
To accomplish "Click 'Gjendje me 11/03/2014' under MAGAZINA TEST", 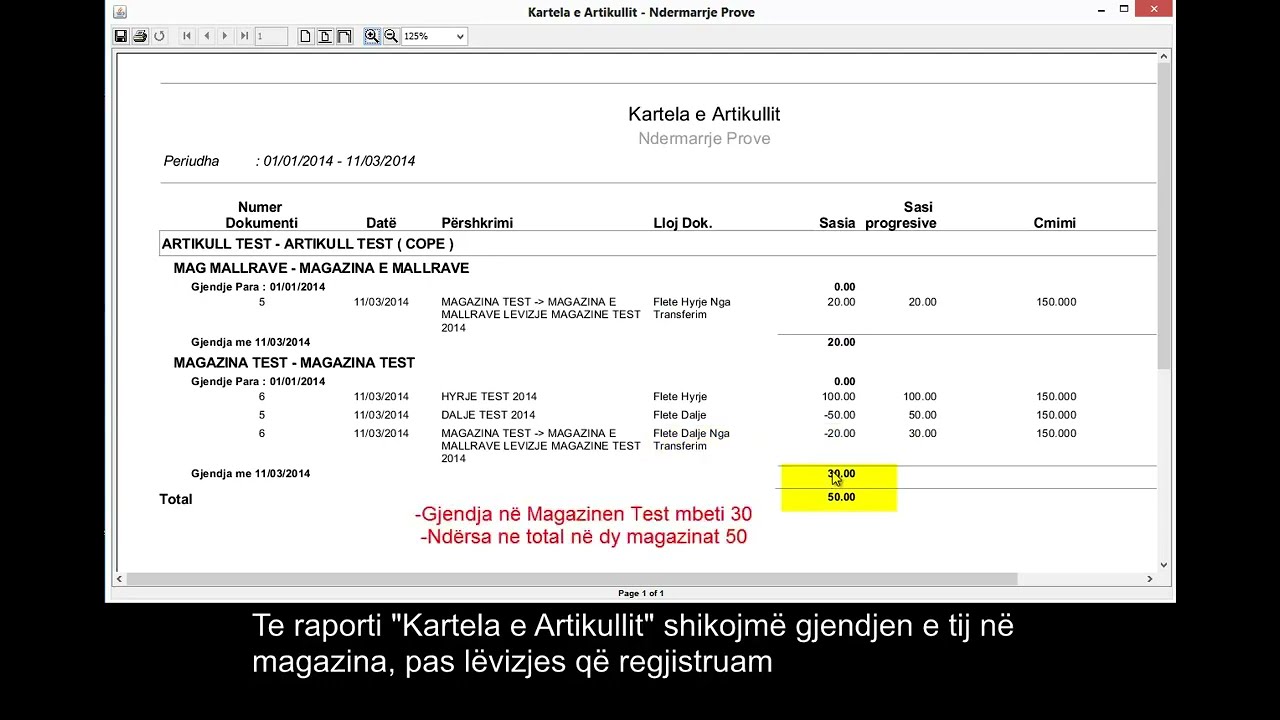I will click(251, 474).
